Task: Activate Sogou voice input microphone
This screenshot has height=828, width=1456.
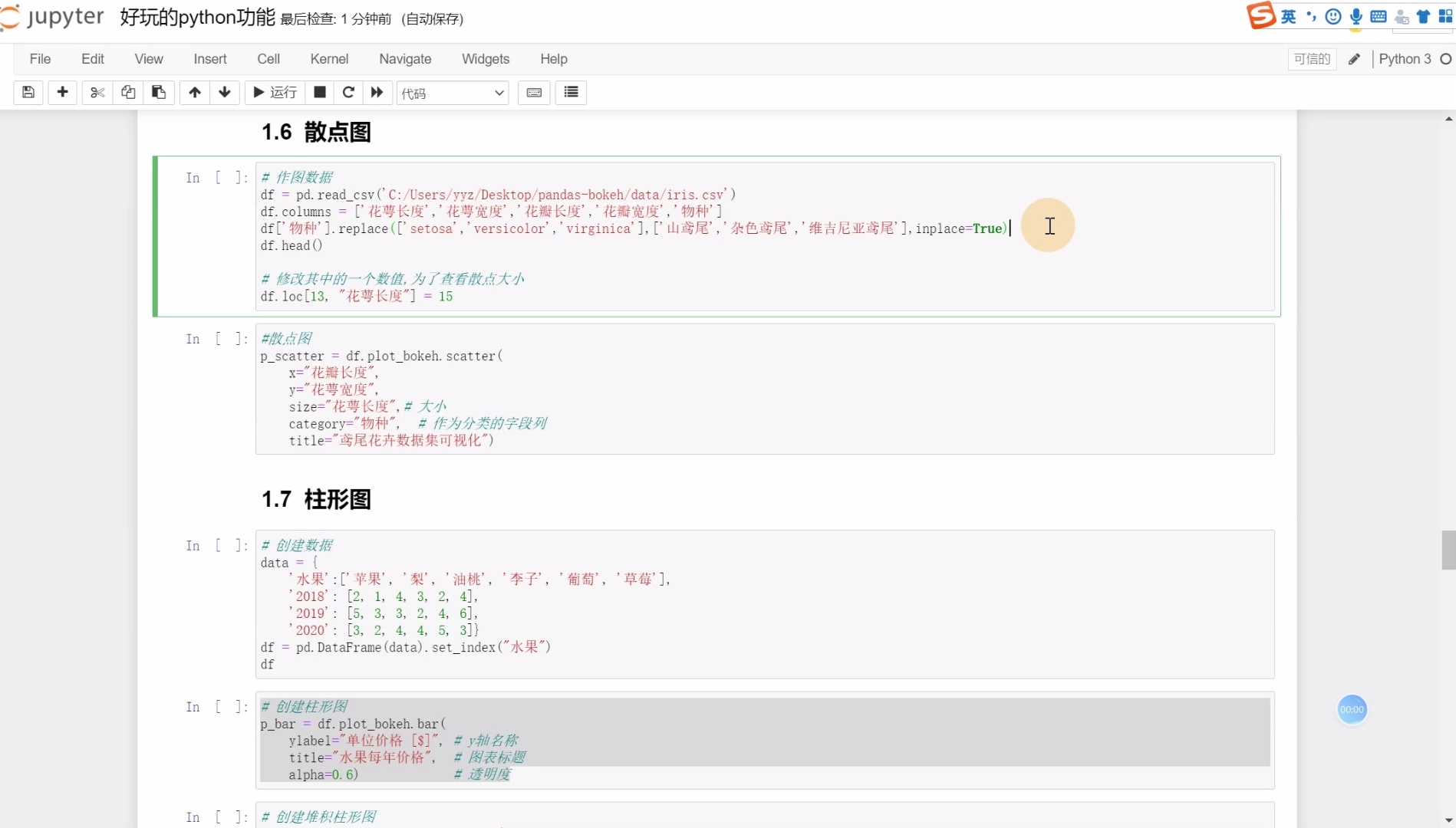Action: 1356,16
